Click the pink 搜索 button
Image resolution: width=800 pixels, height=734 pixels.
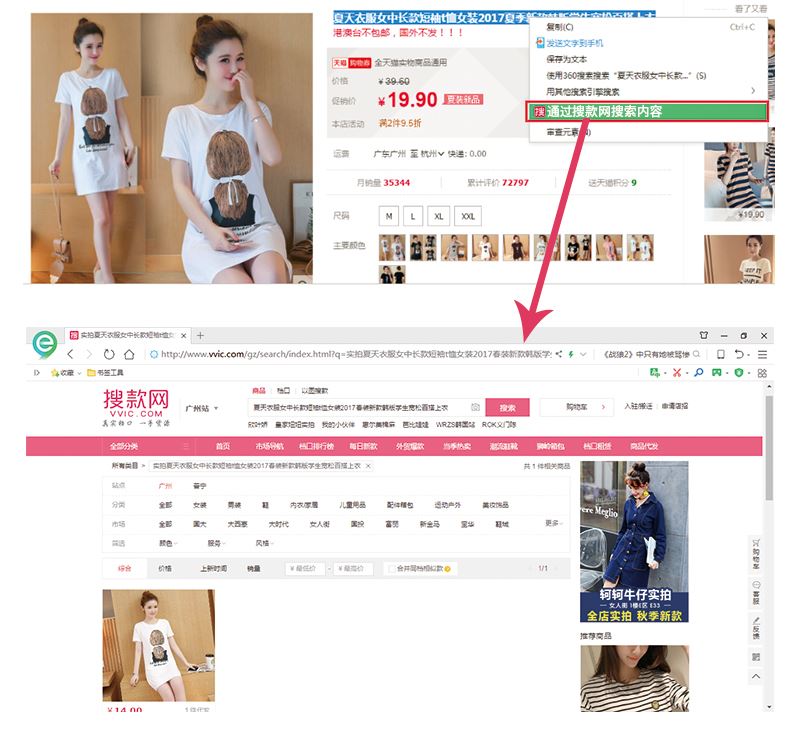(507, 408)
